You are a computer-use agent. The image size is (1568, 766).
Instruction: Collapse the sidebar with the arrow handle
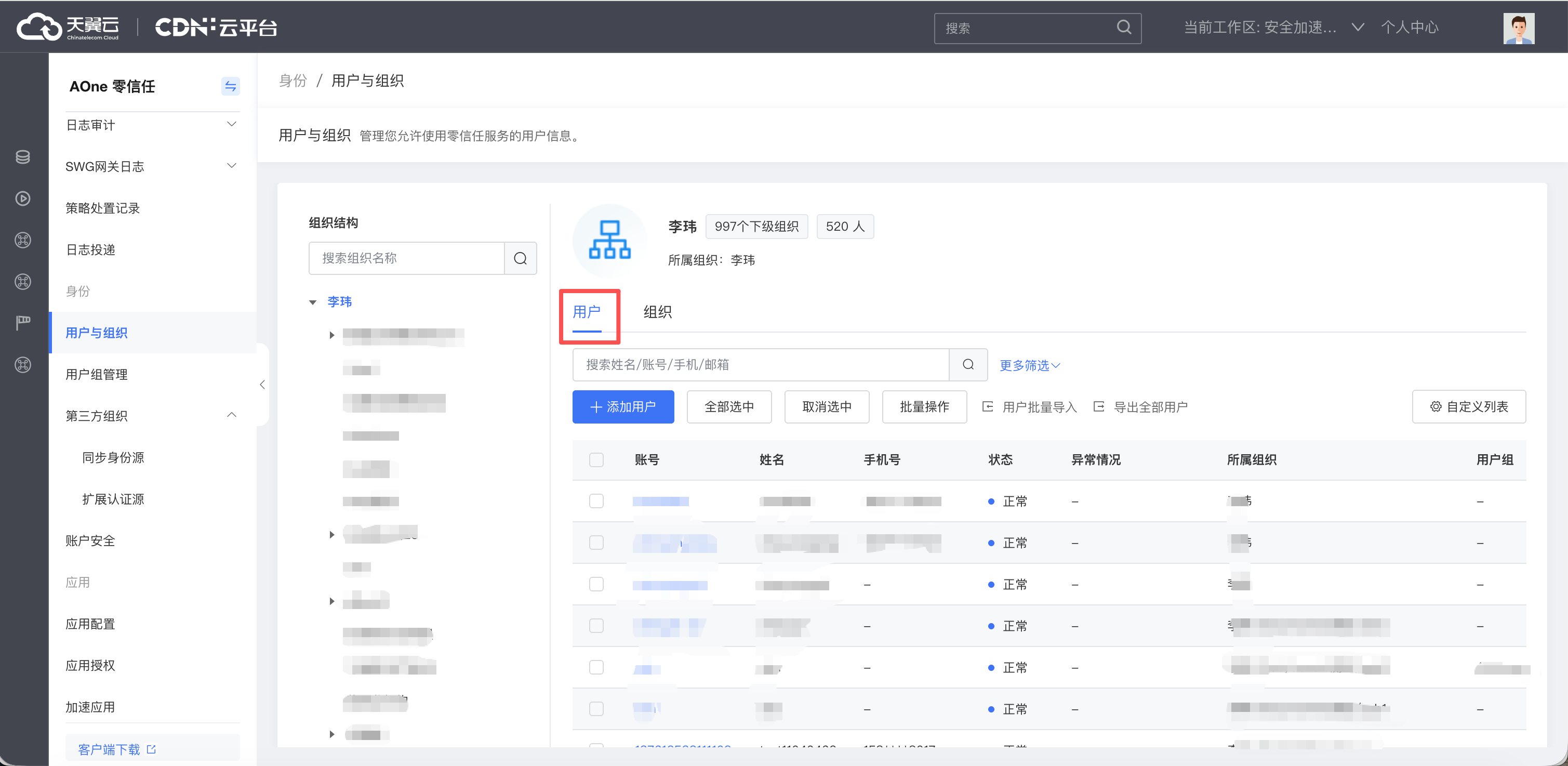pos(262,384)
